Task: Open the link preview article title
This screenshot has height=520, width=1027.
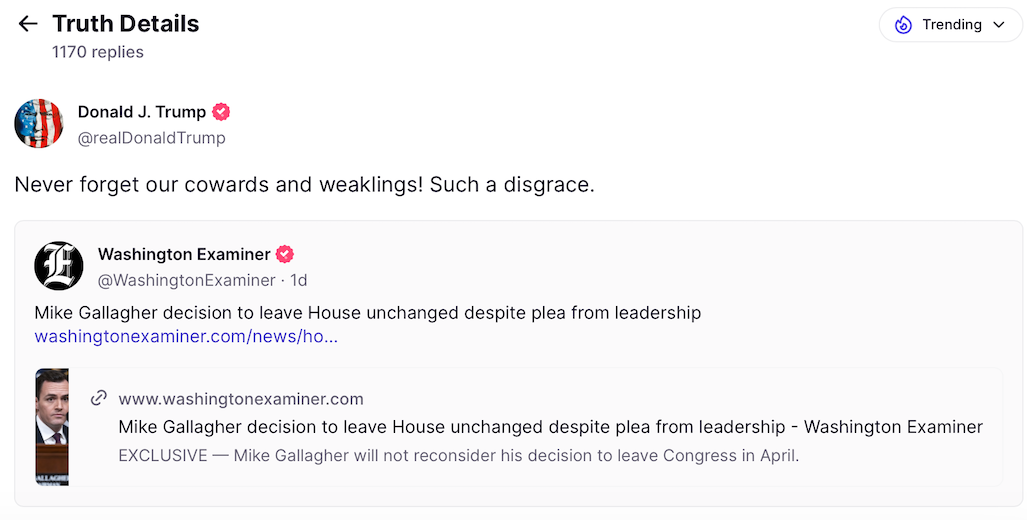Action: (550, 427)
